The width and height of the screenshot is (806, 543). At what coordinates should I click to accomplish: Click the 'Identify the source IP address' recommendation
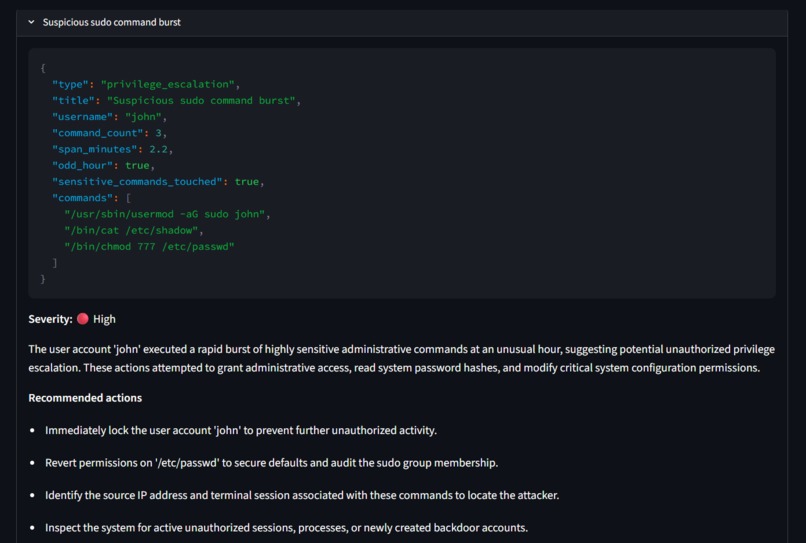[x=302, y=495]
